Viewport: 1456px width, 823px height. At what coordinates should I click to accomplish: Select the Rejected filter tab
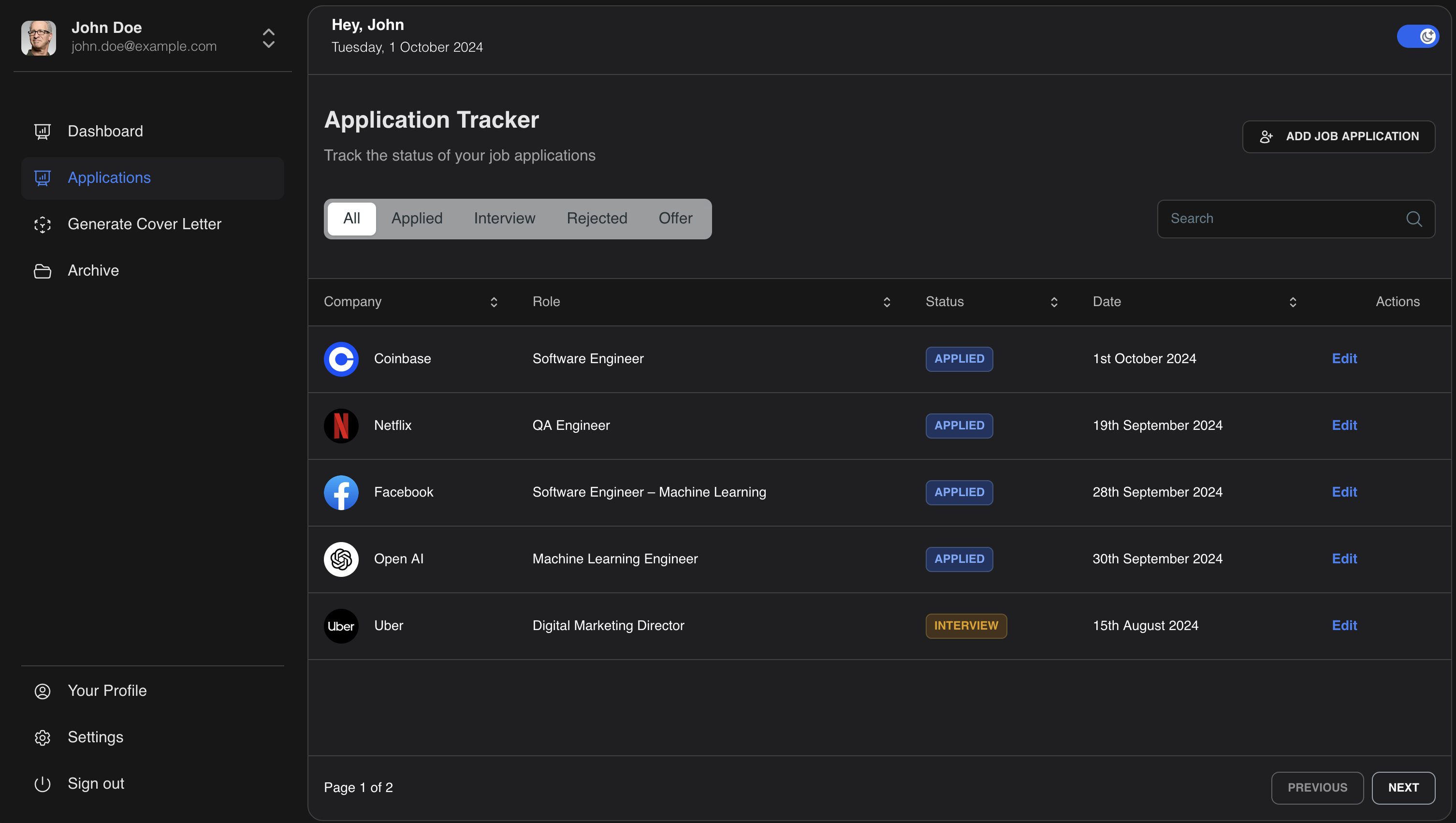click(x=597, y=218)
